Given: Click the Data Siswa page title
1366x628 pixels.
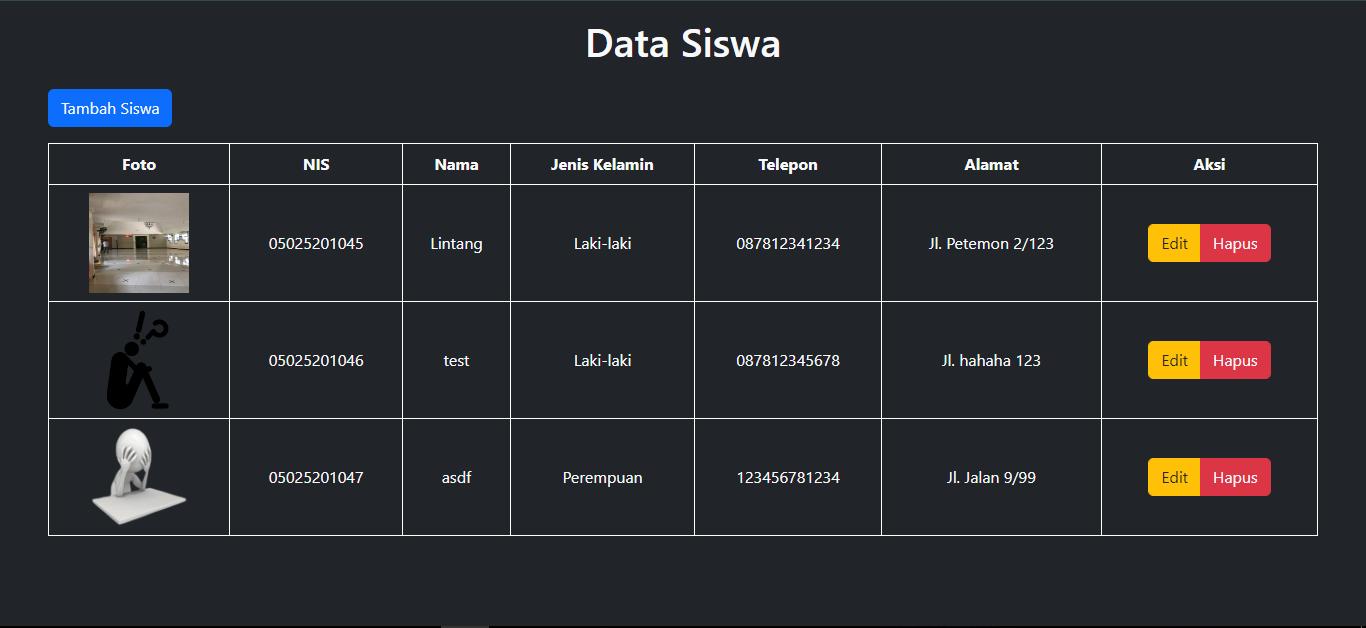Looking at the screenshot, I should tap(683, 43).
